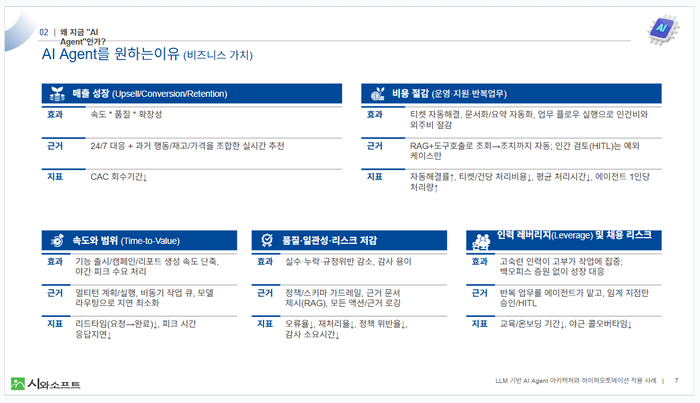Click 효과 label in 속도와 범위 section

click(55, 262)
